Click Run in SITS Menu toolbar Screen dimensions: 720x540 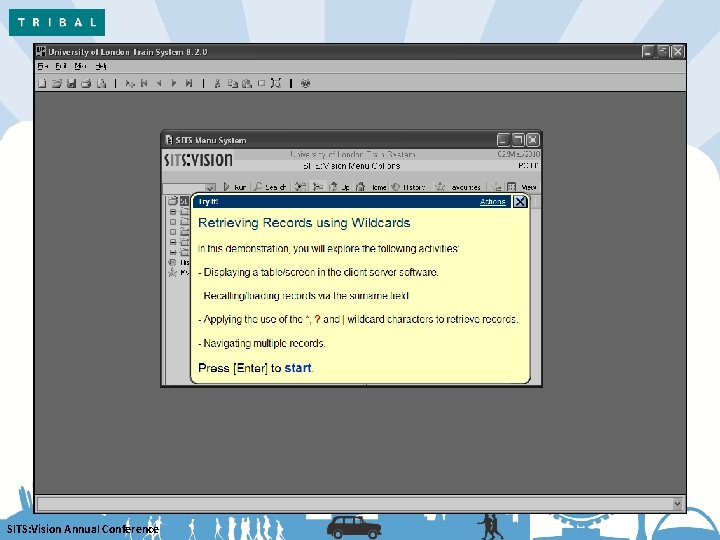pyautogui.click(x=235, y=187)
